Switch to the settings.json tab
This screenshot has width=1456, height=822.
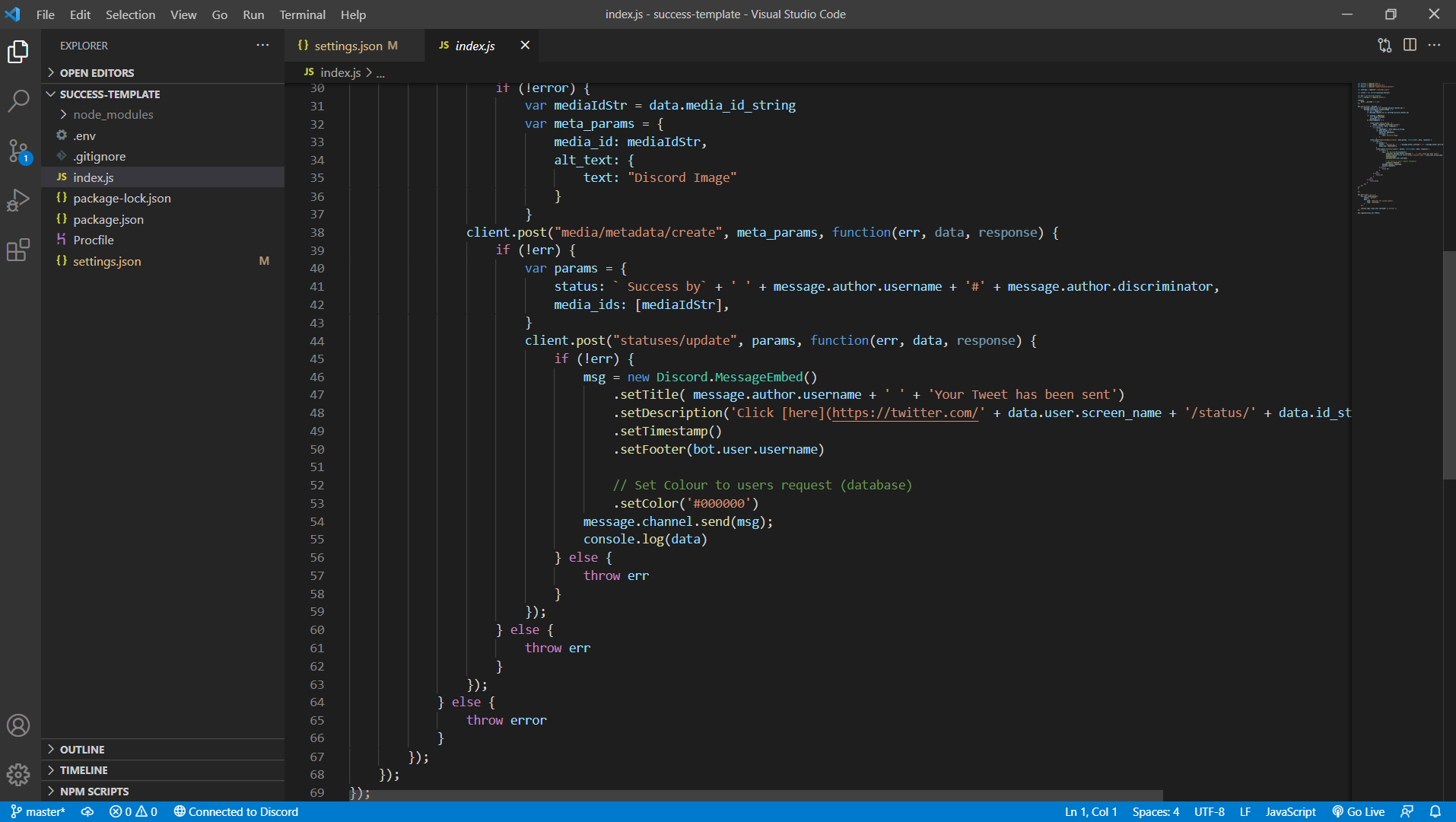pos(354,46)
